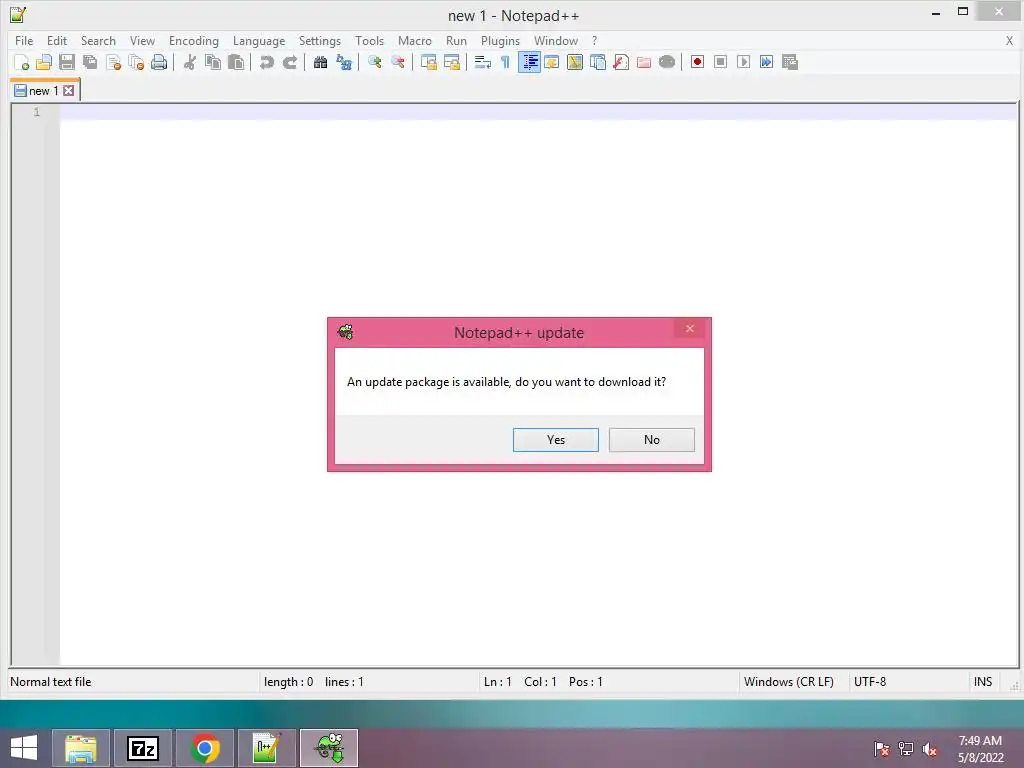The height and width of the screenshot is (768, 1024).
Task: Click the Synchronize horizontal scrolling icon
Action: click(451, 62)
